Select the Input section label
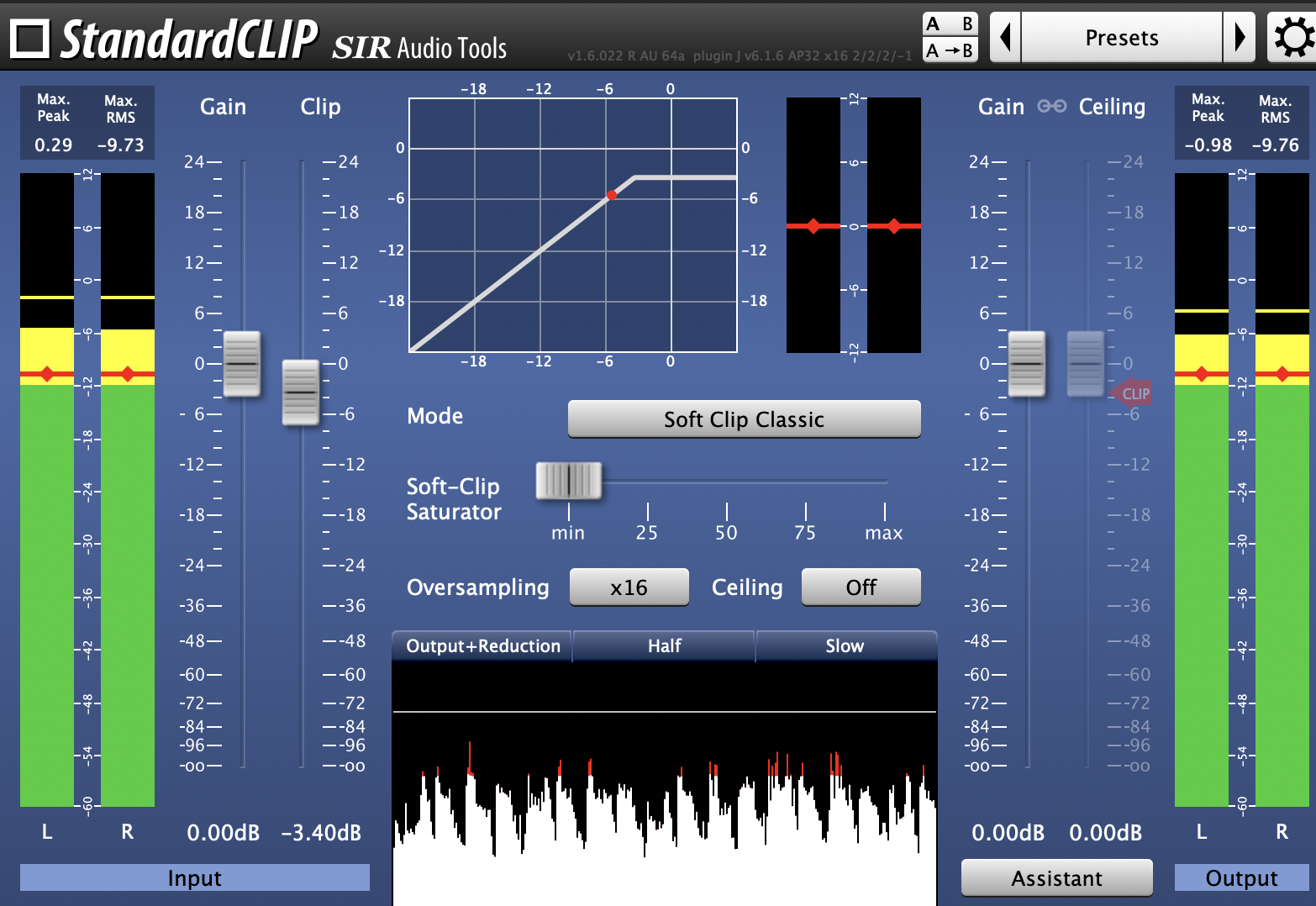Image resolution: width=1316 pixels, height=906 pixels. pos(195,877)
